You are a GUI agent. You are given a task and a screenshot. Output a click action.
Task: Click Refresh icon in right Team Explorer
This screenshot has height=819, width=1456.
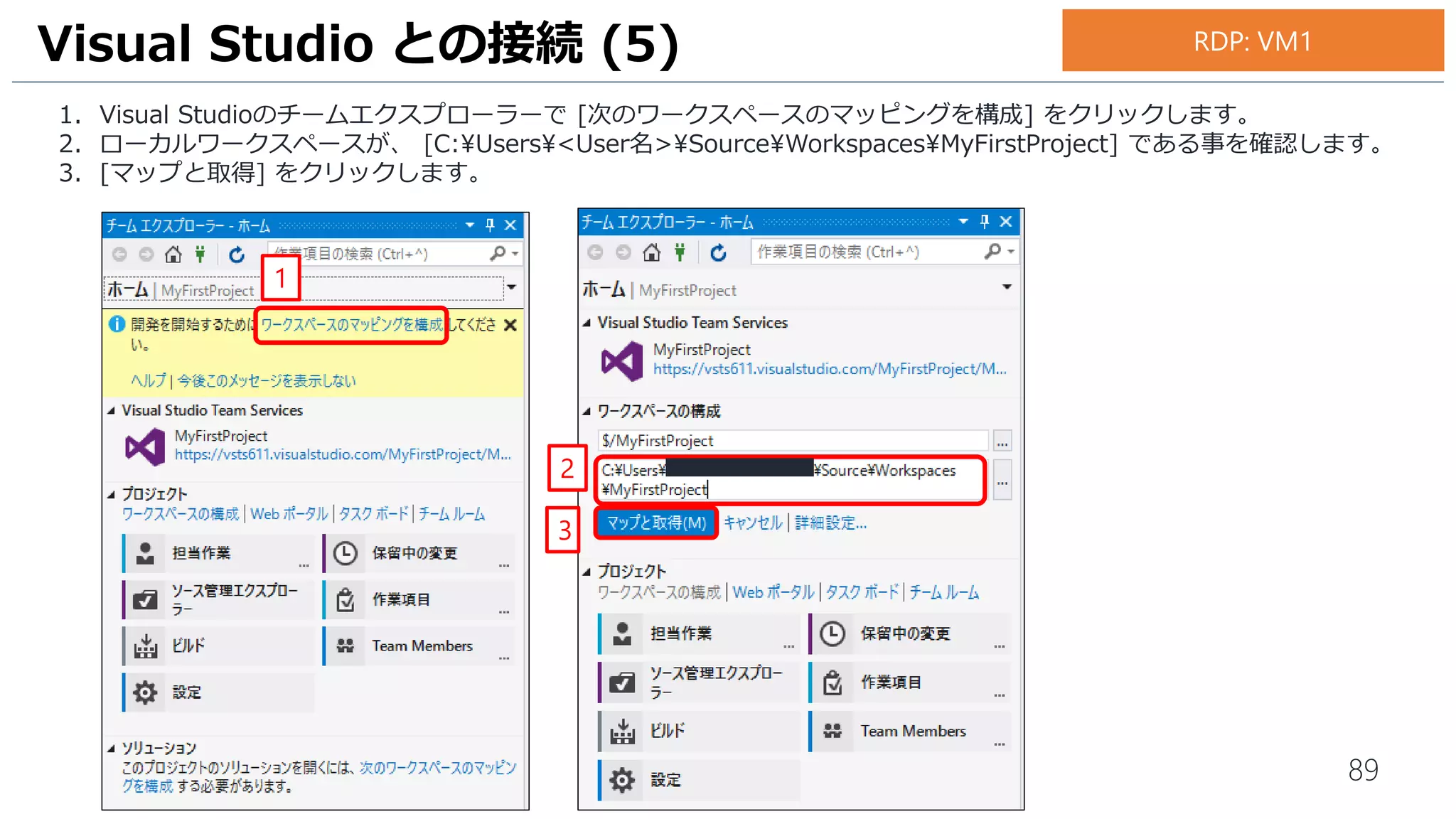(x=718, y=252)
